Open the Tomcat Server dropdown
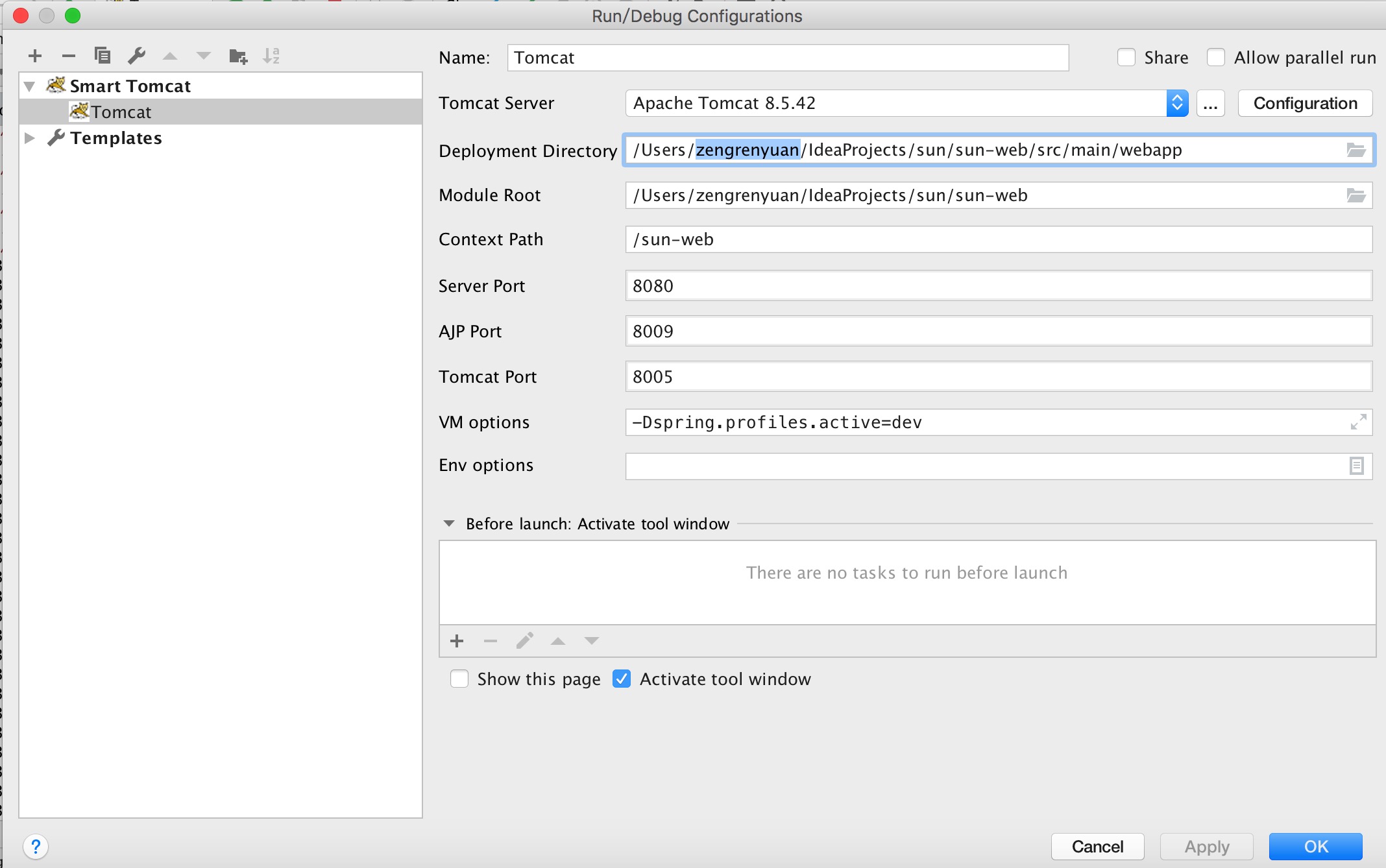 coord(1176,103)
